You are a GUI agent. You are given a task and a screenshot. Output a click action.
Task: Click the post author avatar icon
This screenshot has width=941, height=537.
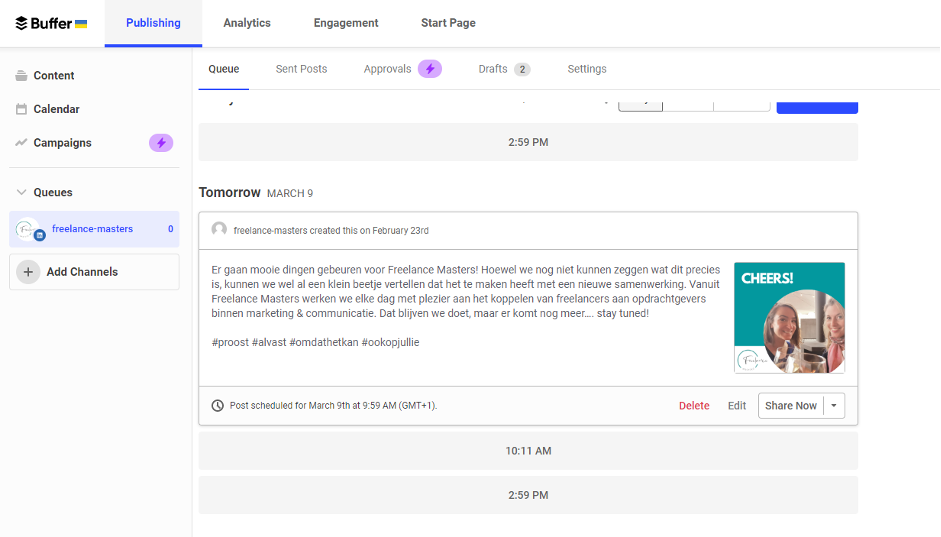[x=219, y=229]
